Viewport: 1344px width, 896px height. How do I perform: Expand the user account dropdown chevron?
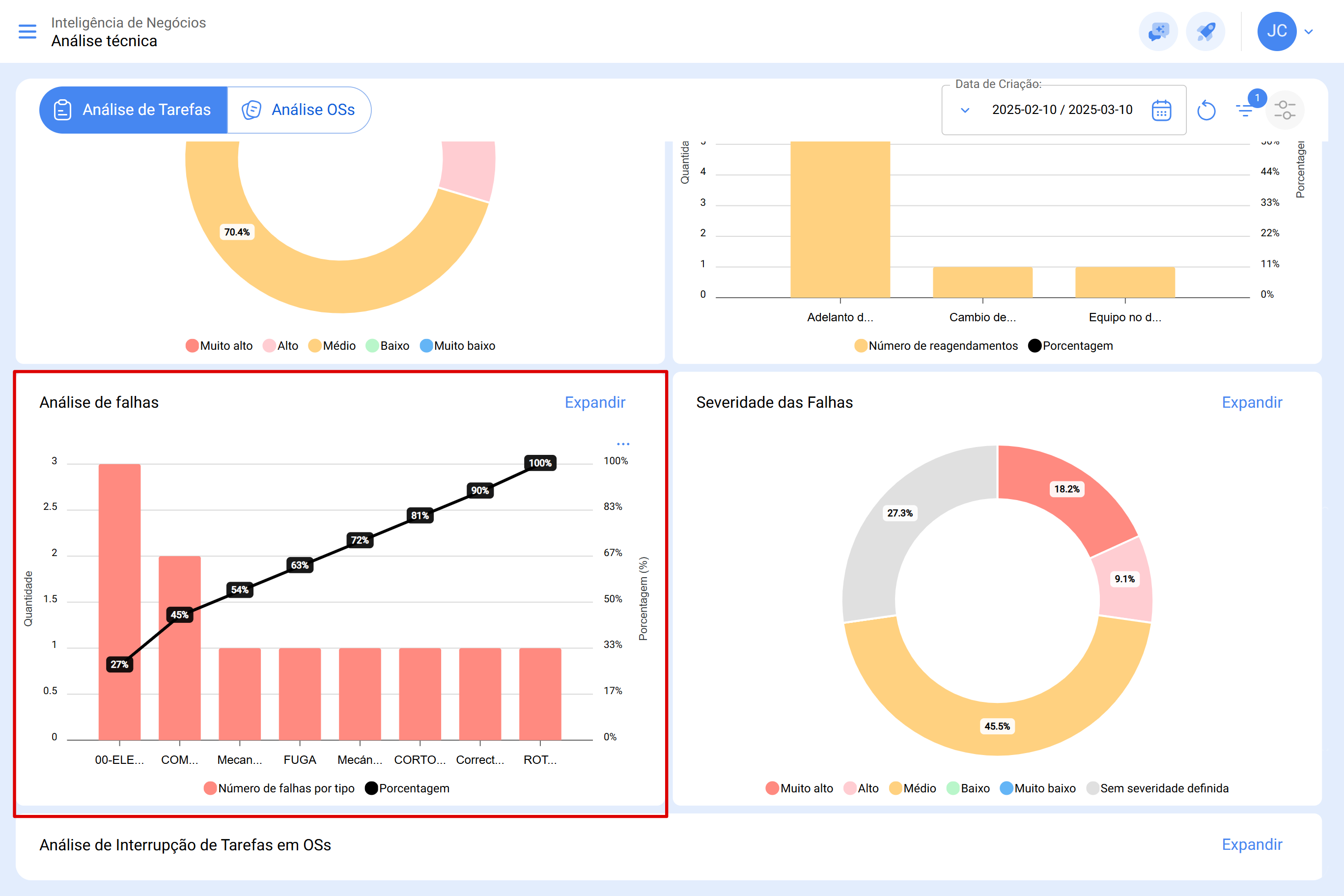(x=1309, y=31)
